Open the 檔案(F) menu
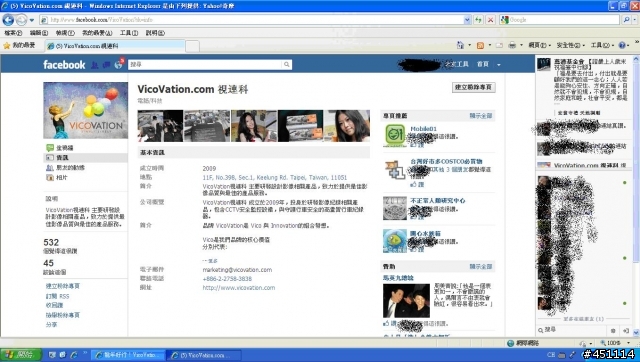Viewport: 640px width, 362px height. point(13,33)
